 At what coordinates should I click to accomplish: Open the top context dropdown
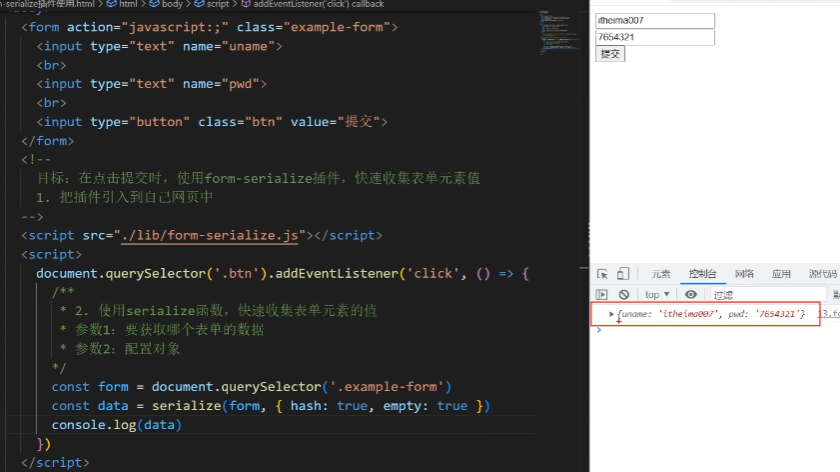(657, 295)
